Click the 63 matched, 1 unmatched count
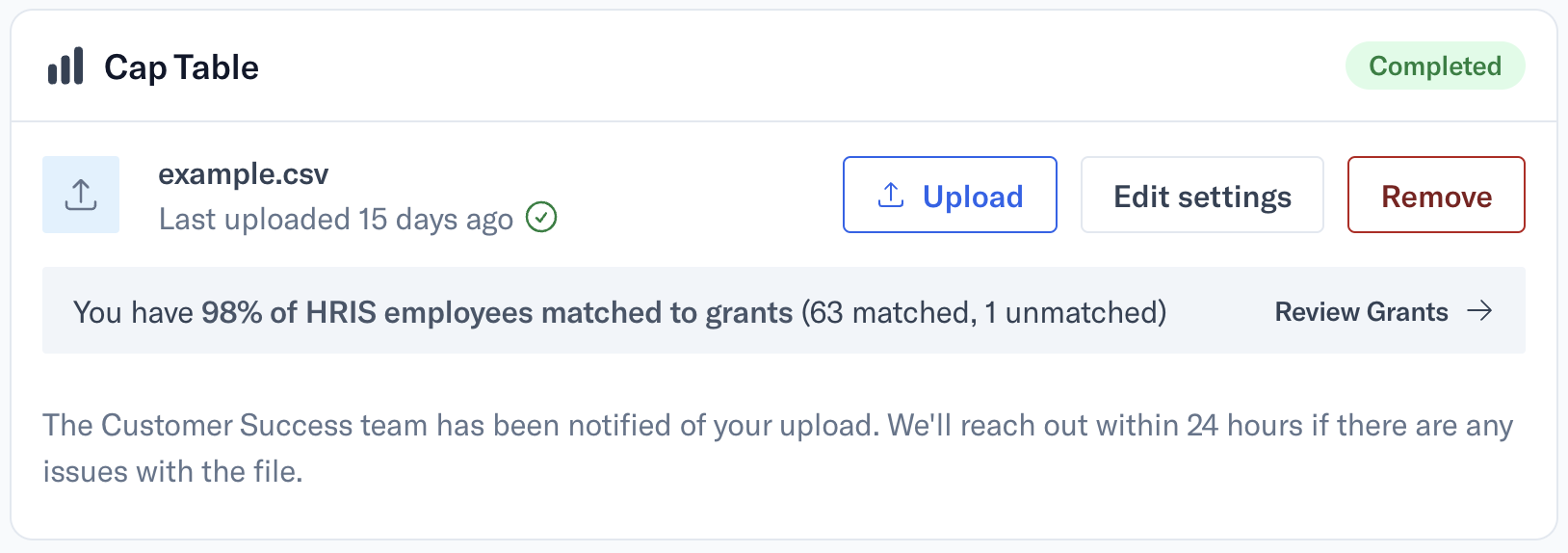The height and width of the screenshot is (553, 1568). tap(984, 313)
